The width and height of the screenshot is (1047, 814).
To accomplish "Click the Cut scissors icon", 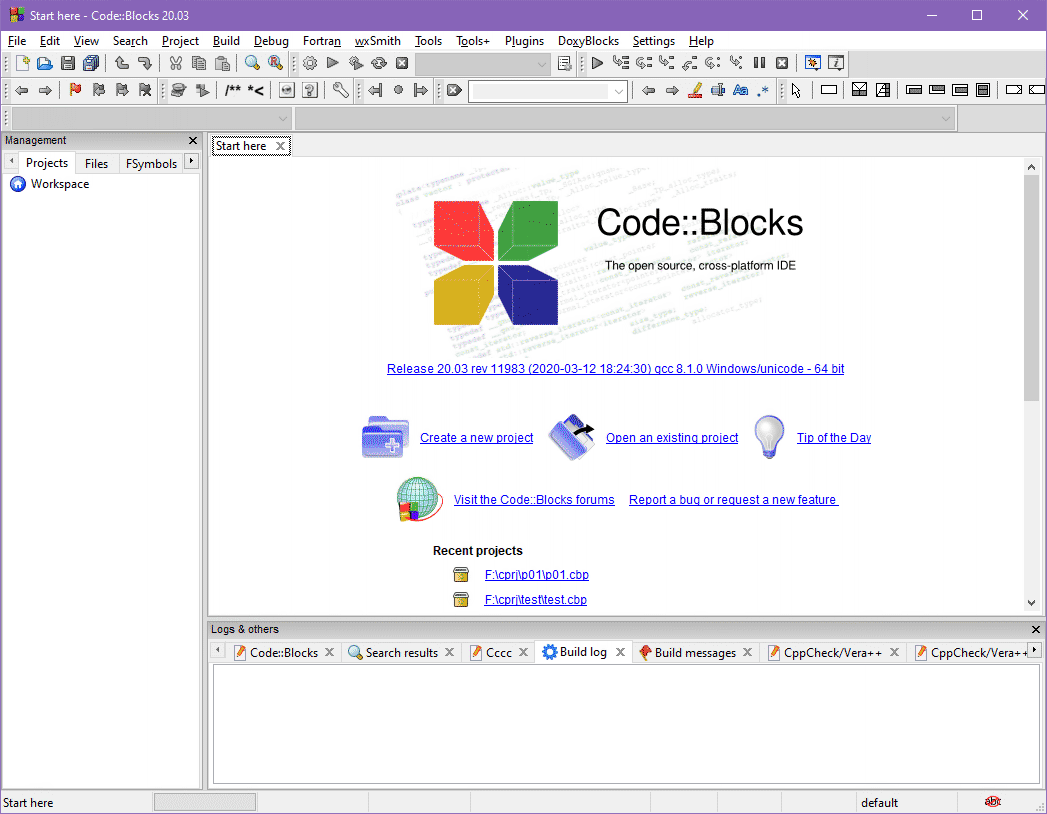I will [x=175, y=63].
